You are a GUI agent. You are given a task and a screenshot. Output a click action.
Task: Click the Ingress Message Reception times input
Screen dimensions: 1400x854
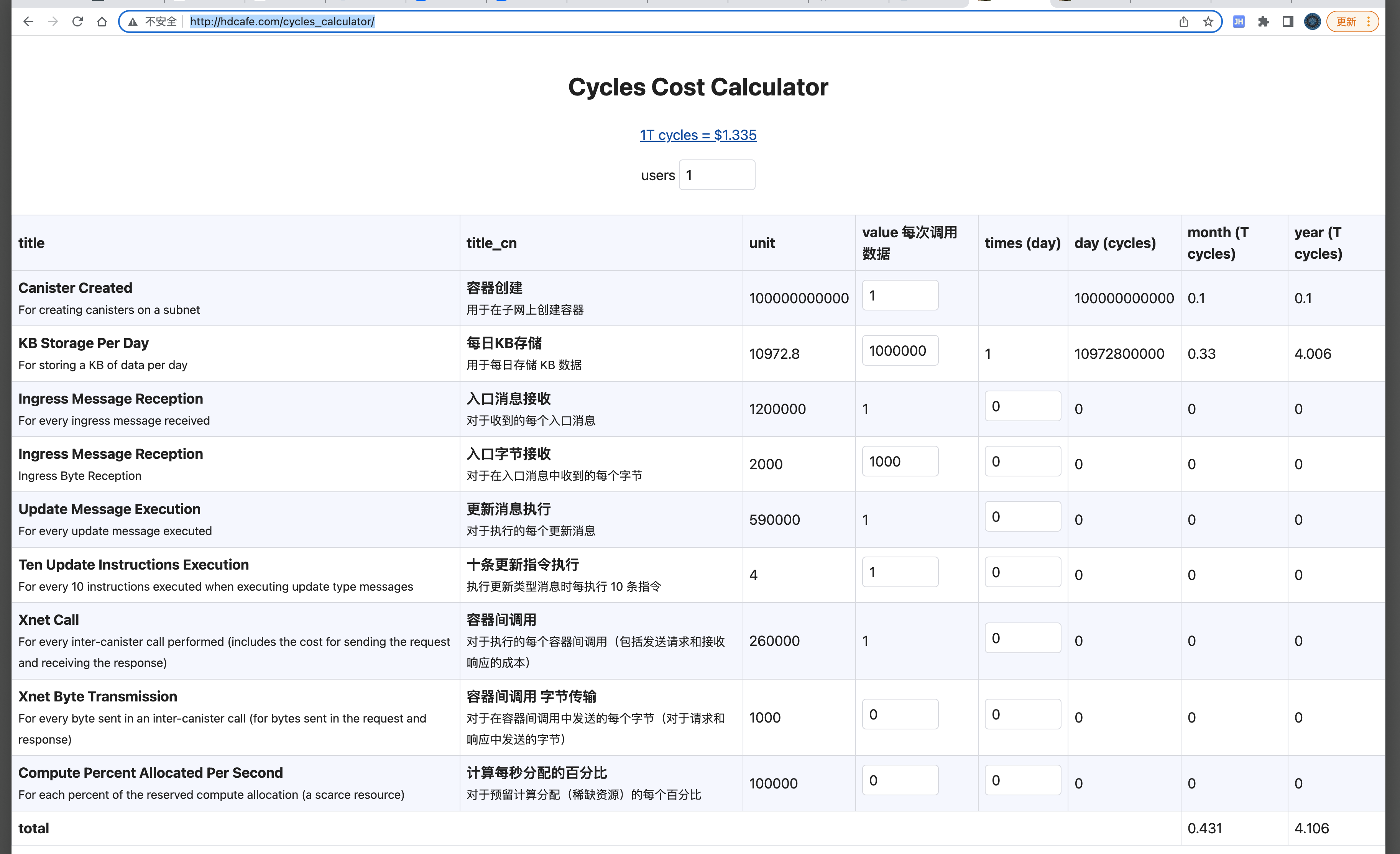[1022, 406]
